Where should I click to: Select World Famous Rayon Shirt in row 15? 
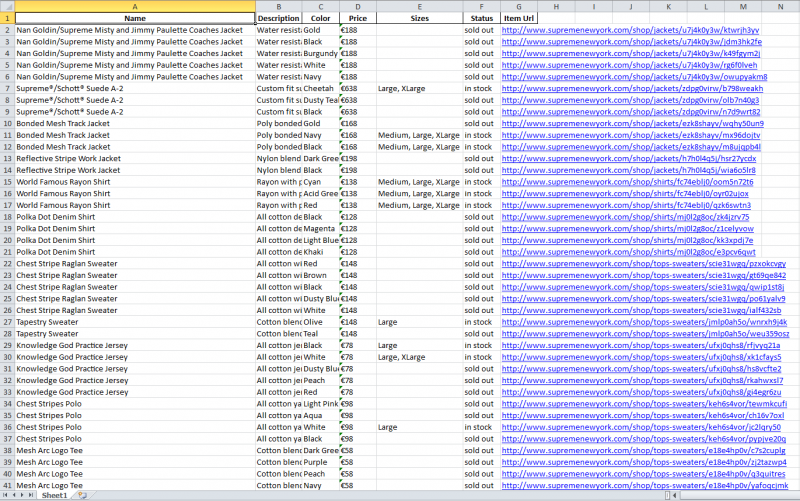point(135,182)
